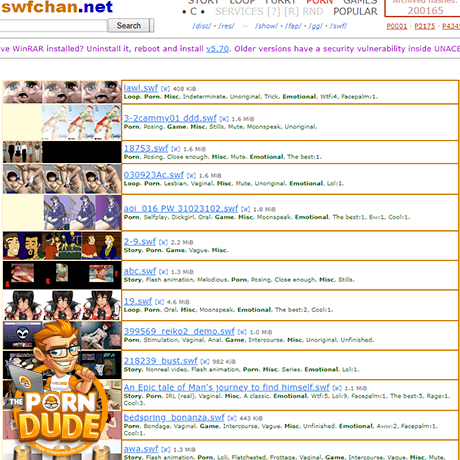This screenshot has width=460, height=460.
Task: Click the [W] icon after 030923Ac.swf
Action: coord(191,176)
